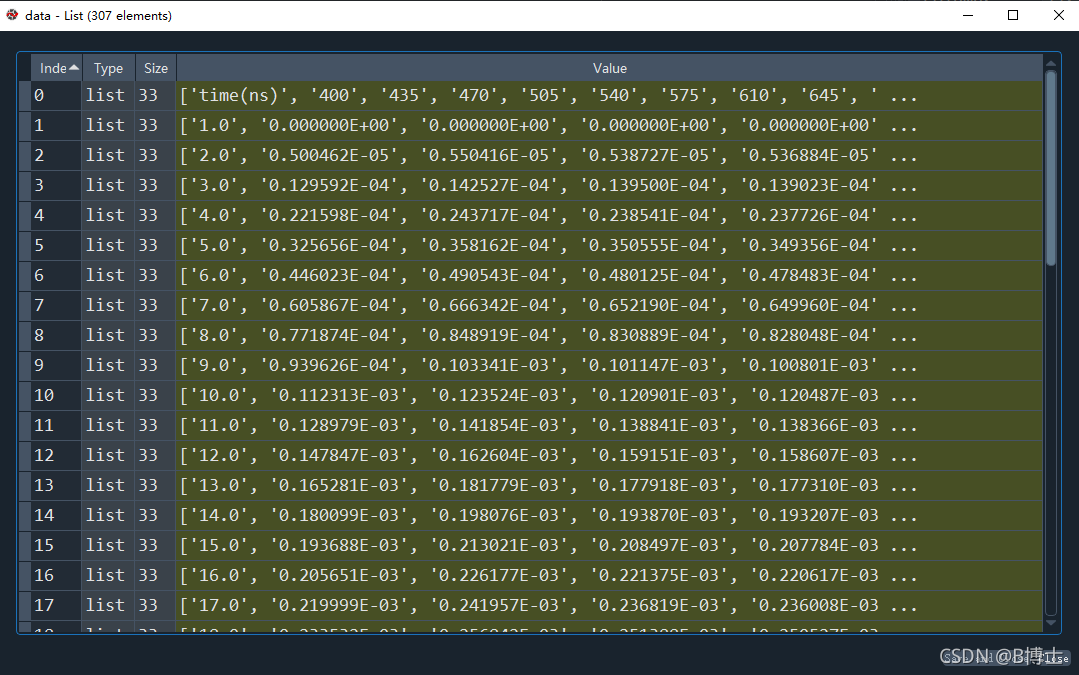Select the value cell starting with '9.0'
This screenshot has height=675, width=1079.
click(x=610, y=365)
